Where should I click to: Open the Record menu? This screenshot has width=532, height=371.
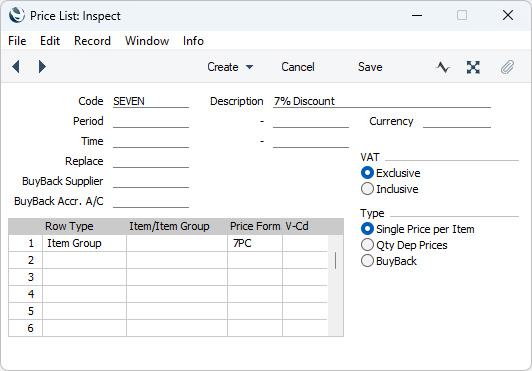(92, 41)
